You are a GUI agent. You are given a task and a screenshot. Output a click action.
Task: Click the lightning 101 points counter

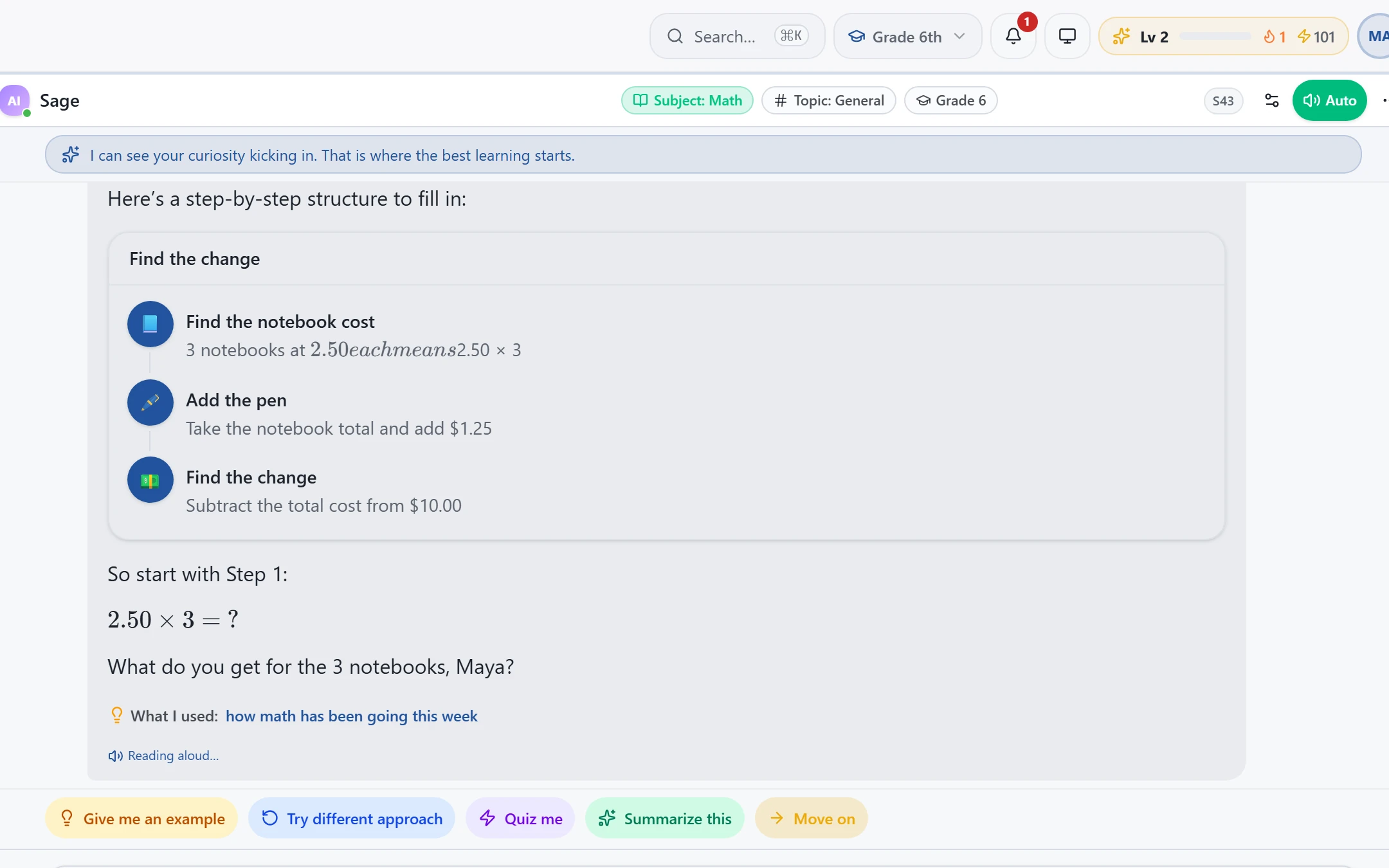1316,37
